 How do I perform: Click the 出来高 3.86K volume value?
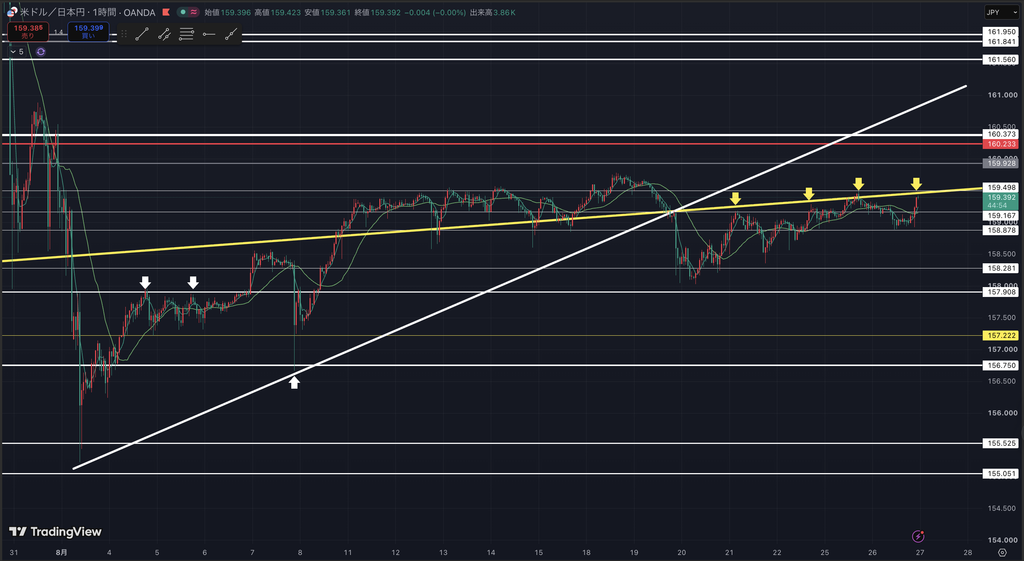pos(492,12)
